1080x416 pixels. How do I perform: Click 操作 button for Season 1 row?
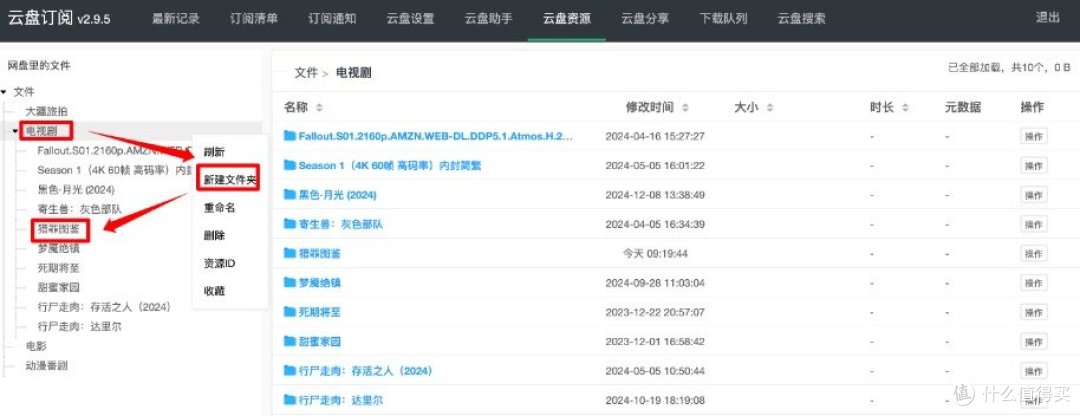pos(1034,166)
